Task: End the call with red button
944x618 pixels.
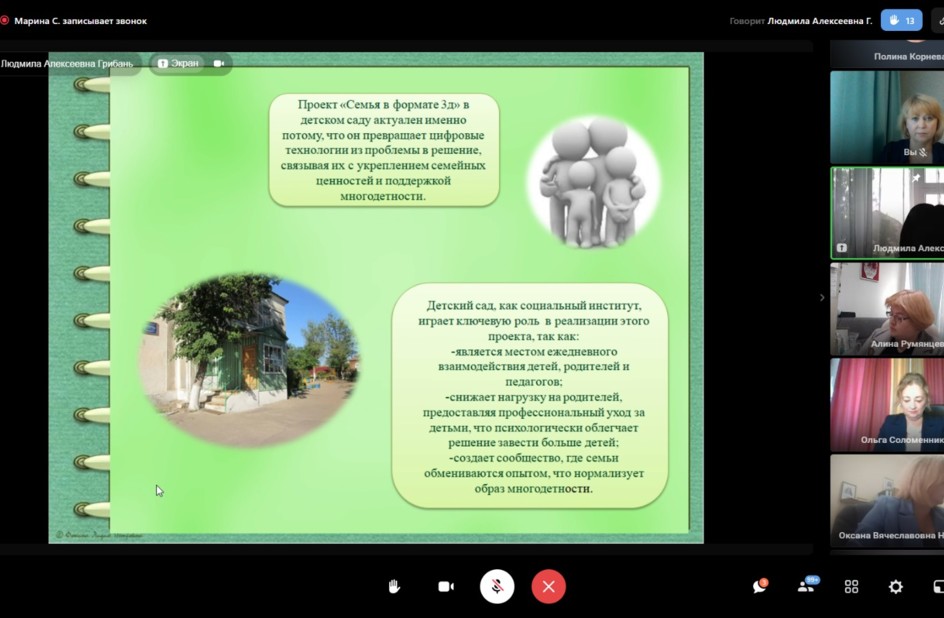Action: [548, 587]
